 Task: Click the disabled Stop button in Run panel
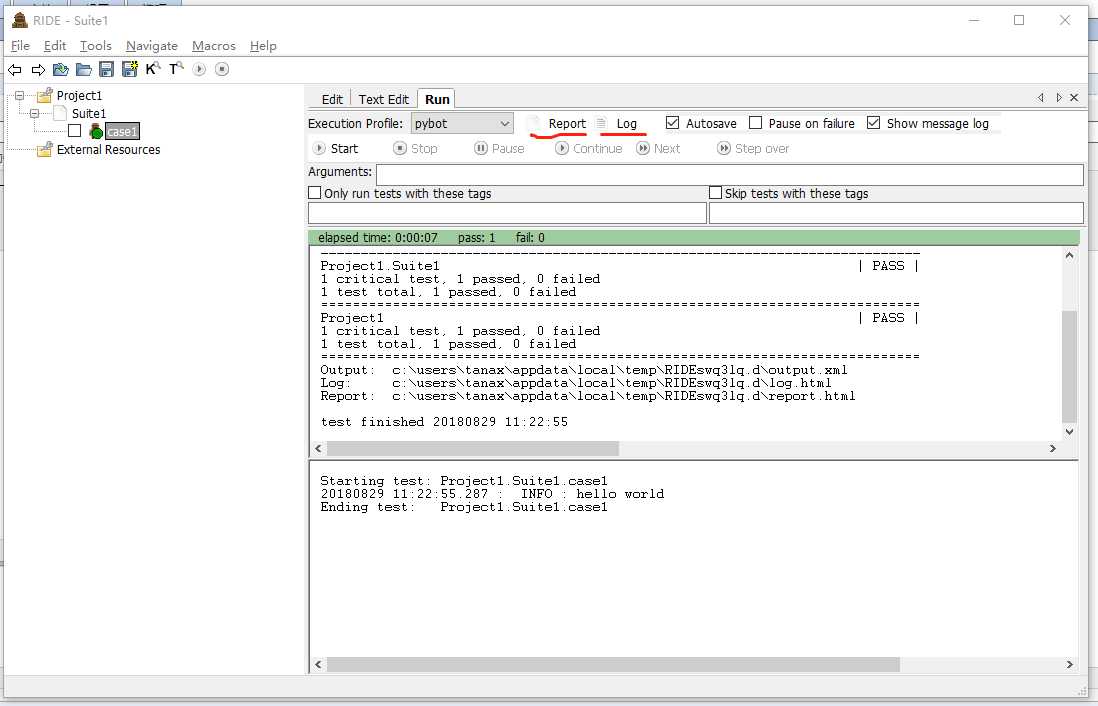click(416, 148)
